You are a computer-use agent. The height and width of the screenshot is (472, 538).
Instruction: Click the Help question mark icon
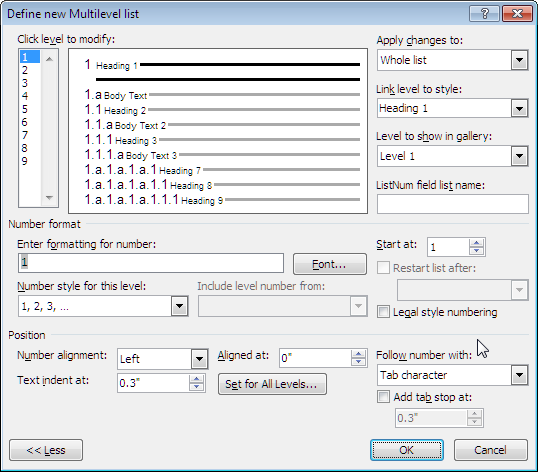tap(484, 14)
